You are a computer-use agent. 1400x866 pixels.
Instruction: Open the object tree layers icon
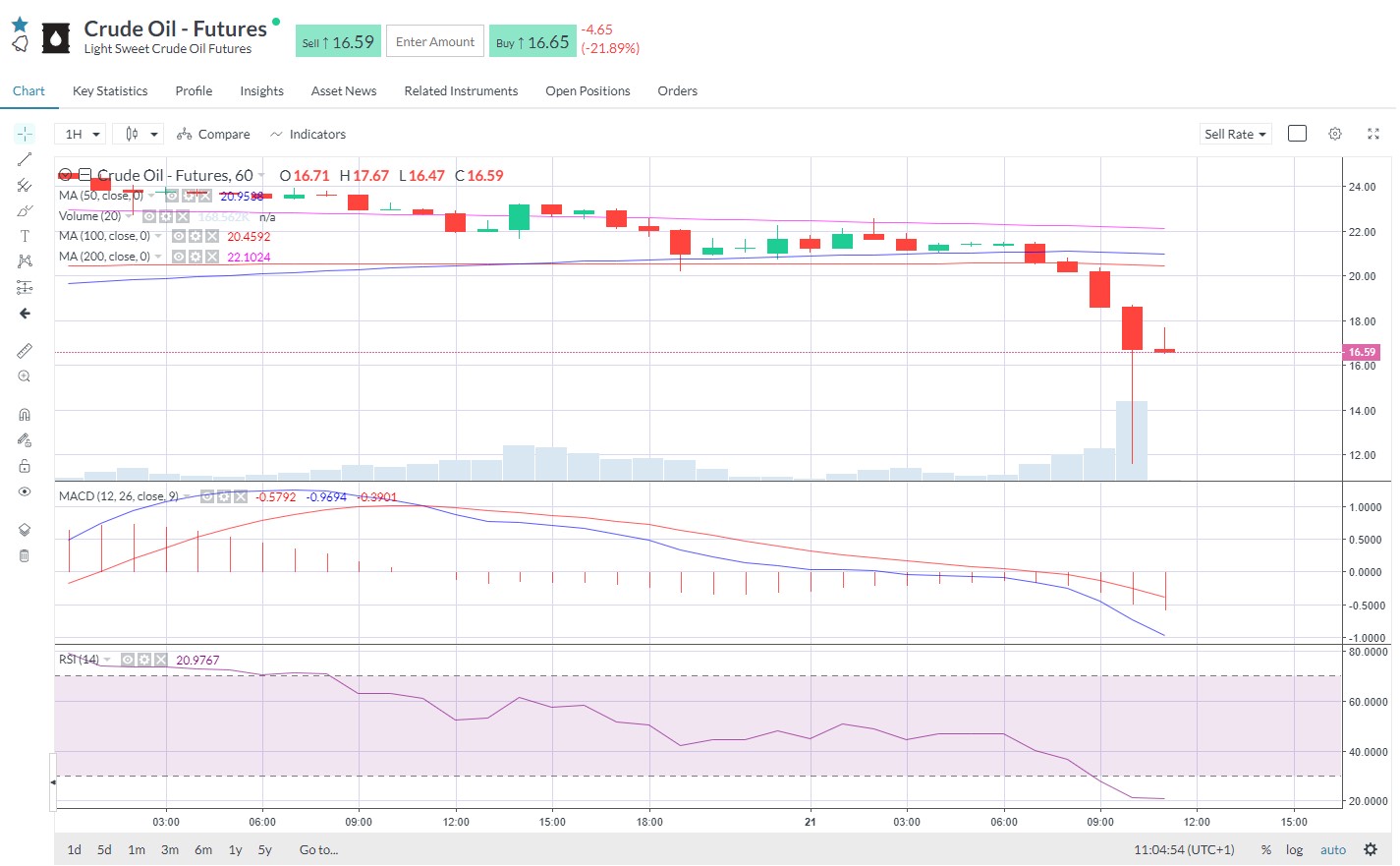(25, 530)
